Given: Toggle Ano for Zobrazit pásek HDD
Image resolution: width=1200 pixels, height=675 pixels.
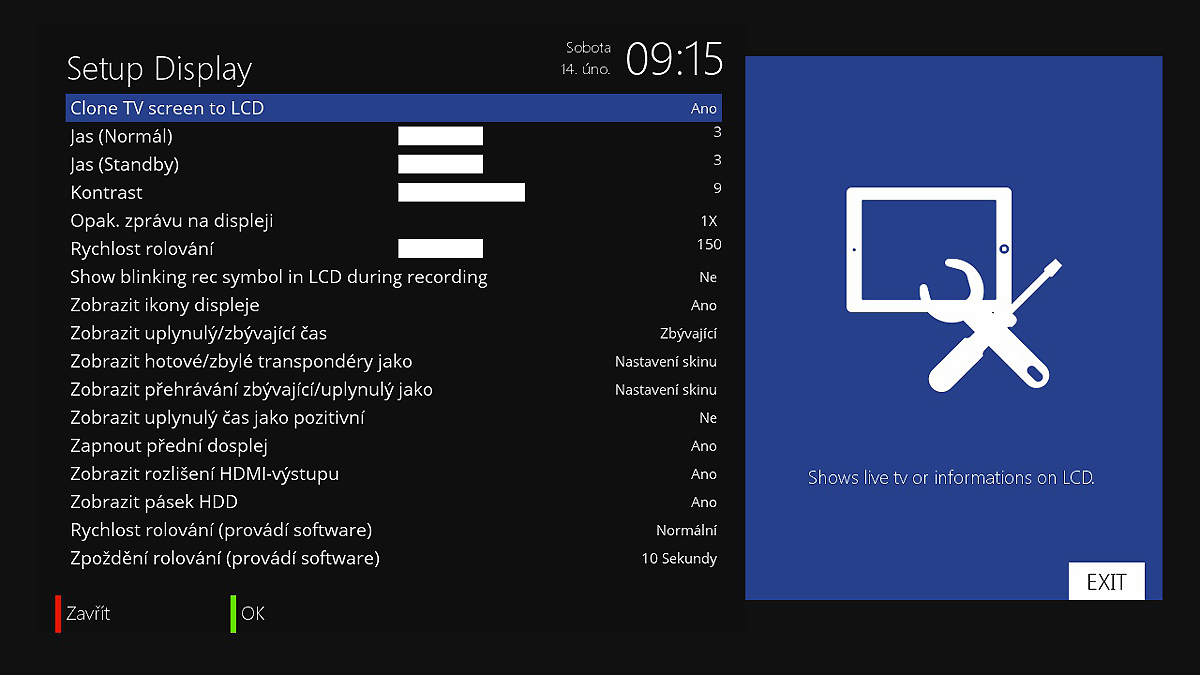Looking at the screenshot, I should click(704, 502).
